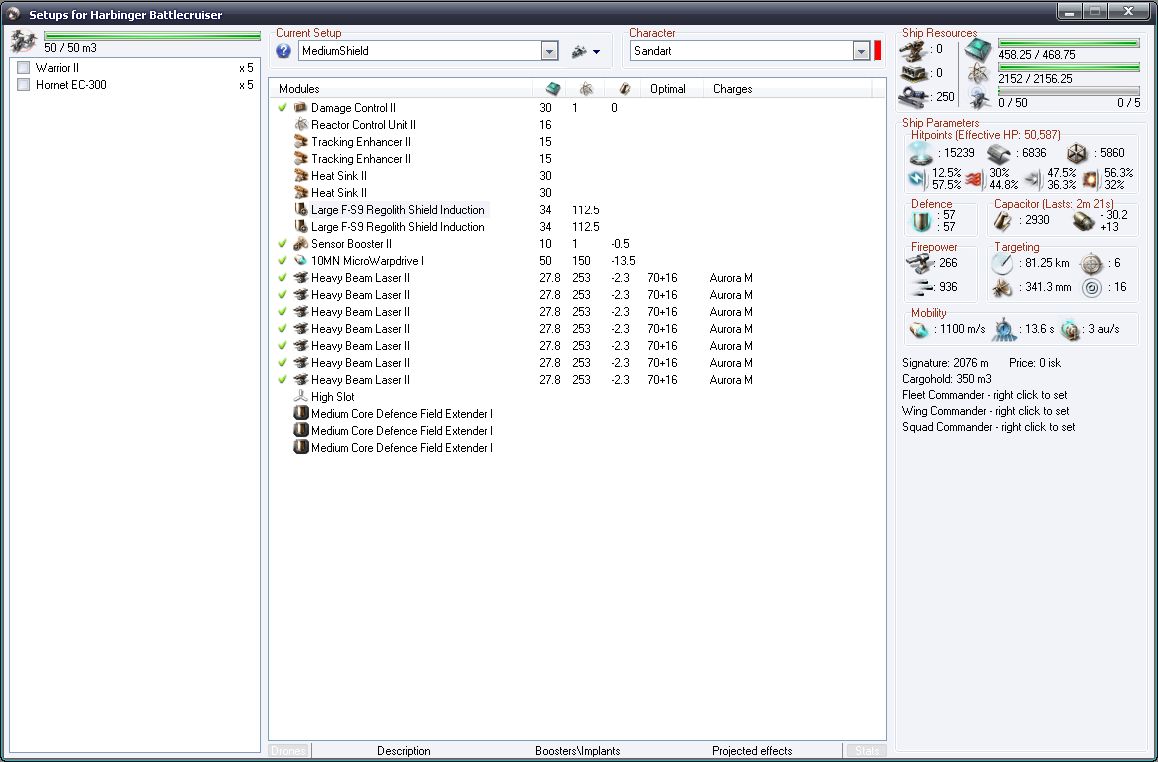Select the Reactor Control Unit II row
The width and height of the screenshot is (1158, 762).
click(576, 125)
